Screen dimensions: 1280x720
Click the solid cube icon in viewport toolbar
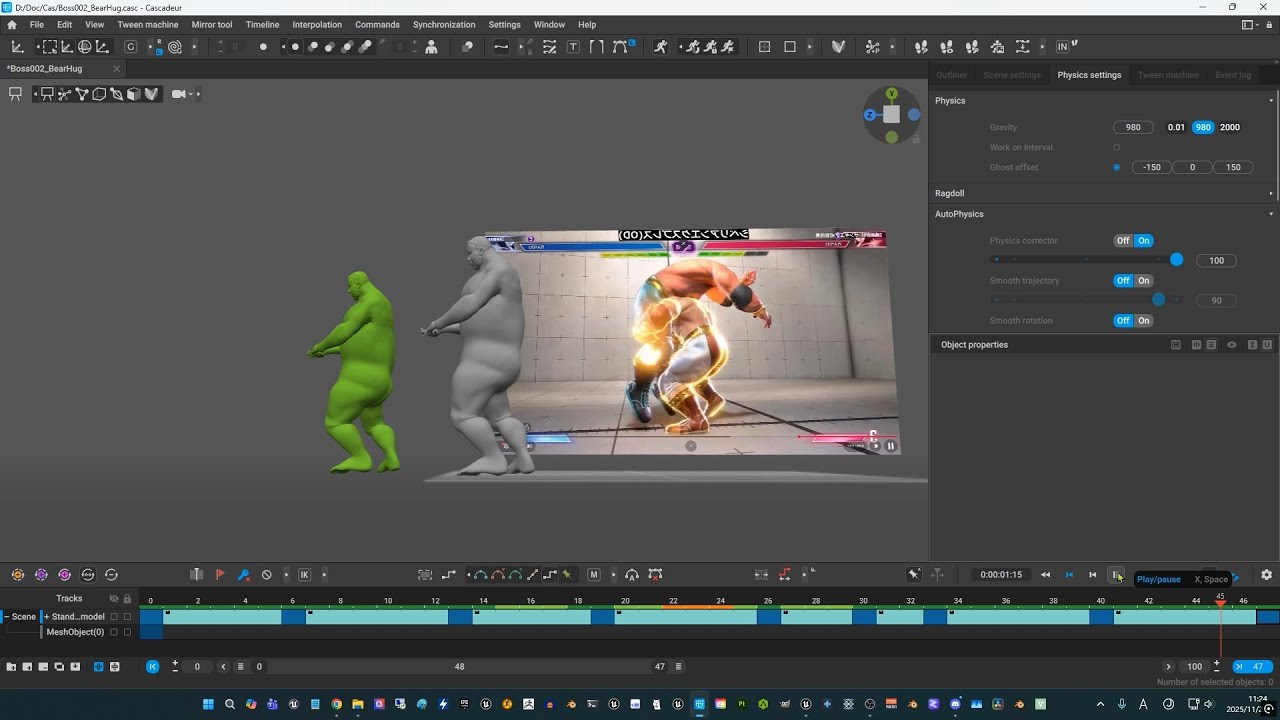(134, 94)
